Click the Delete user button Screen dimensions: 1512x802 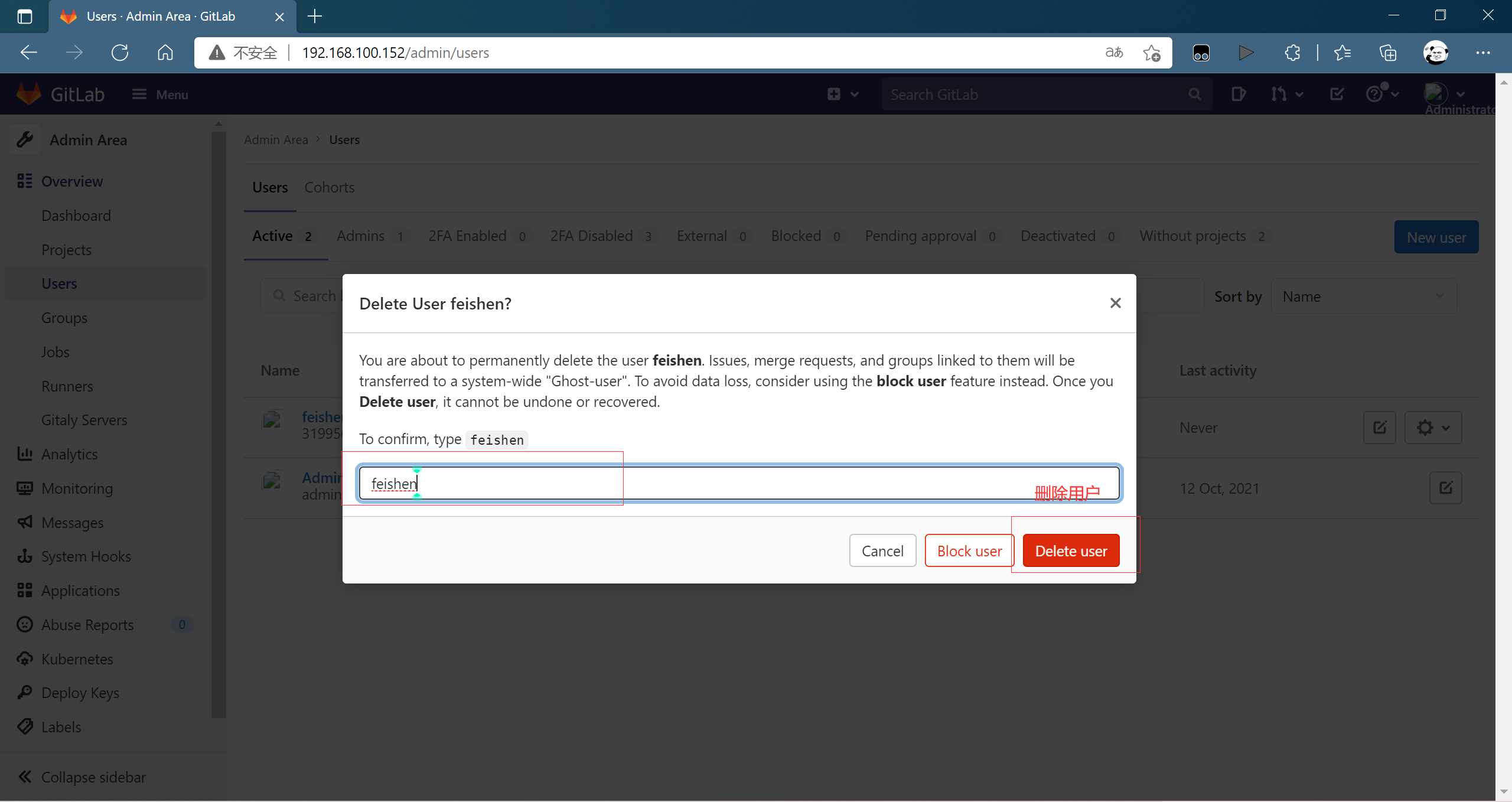(1071, 550)
